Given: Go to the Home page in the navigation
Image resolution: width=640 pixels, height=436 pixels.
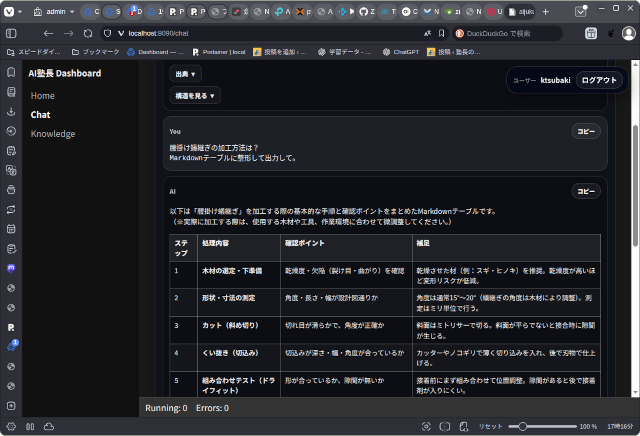Looking at the screenshot, I should tap(43, 96).
